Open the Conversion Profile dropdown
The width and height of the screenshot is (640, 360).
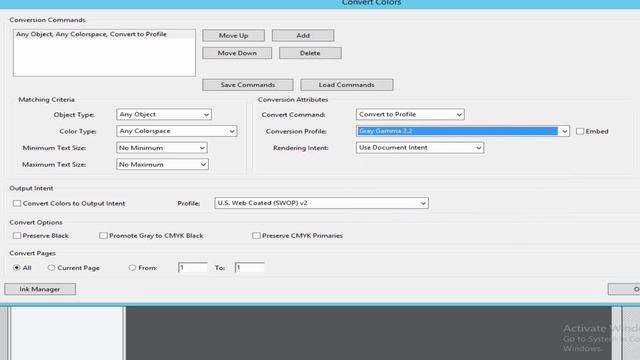click(463, 131)
